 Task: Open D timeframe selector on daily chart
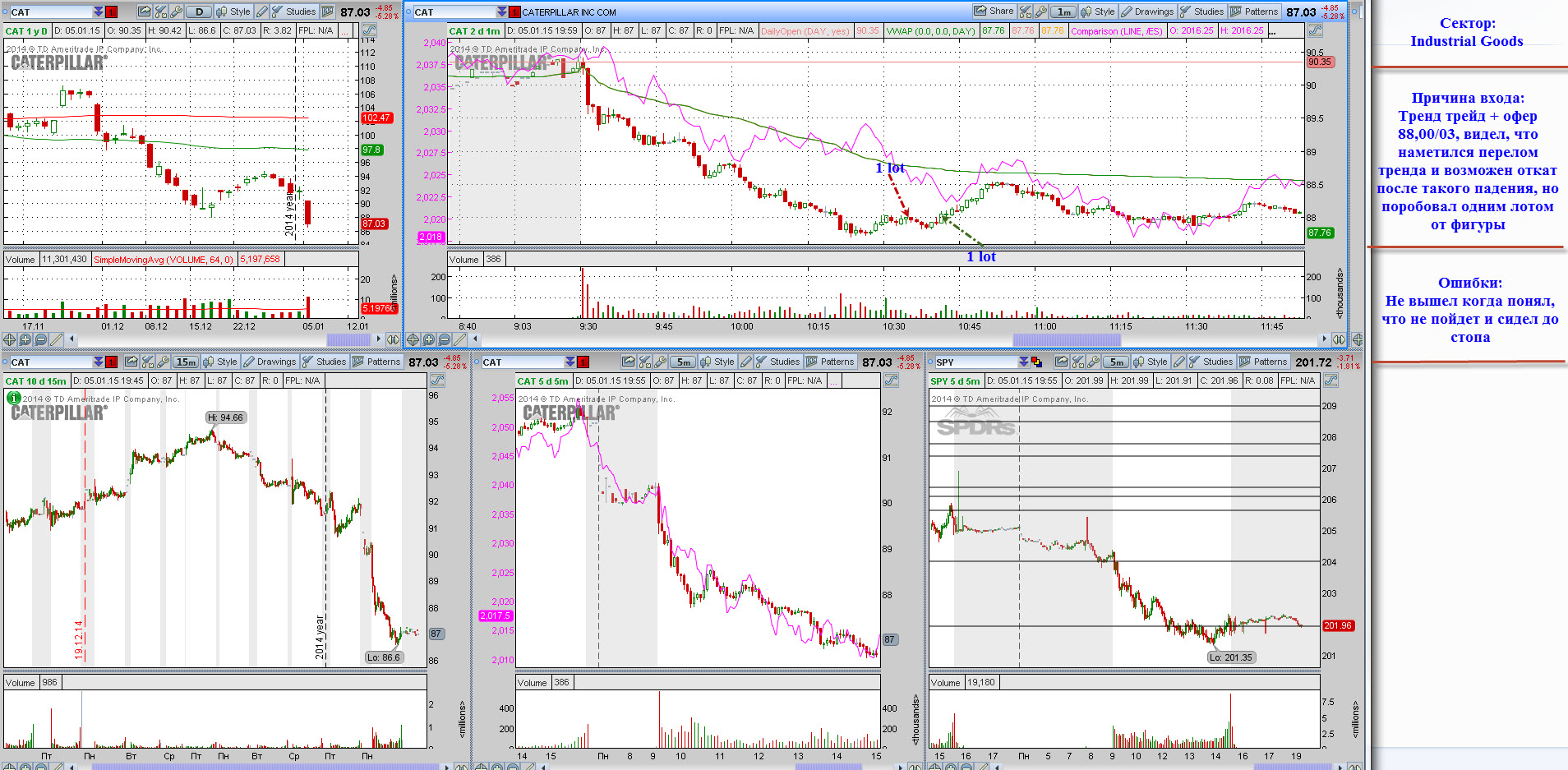coord(198,12)
